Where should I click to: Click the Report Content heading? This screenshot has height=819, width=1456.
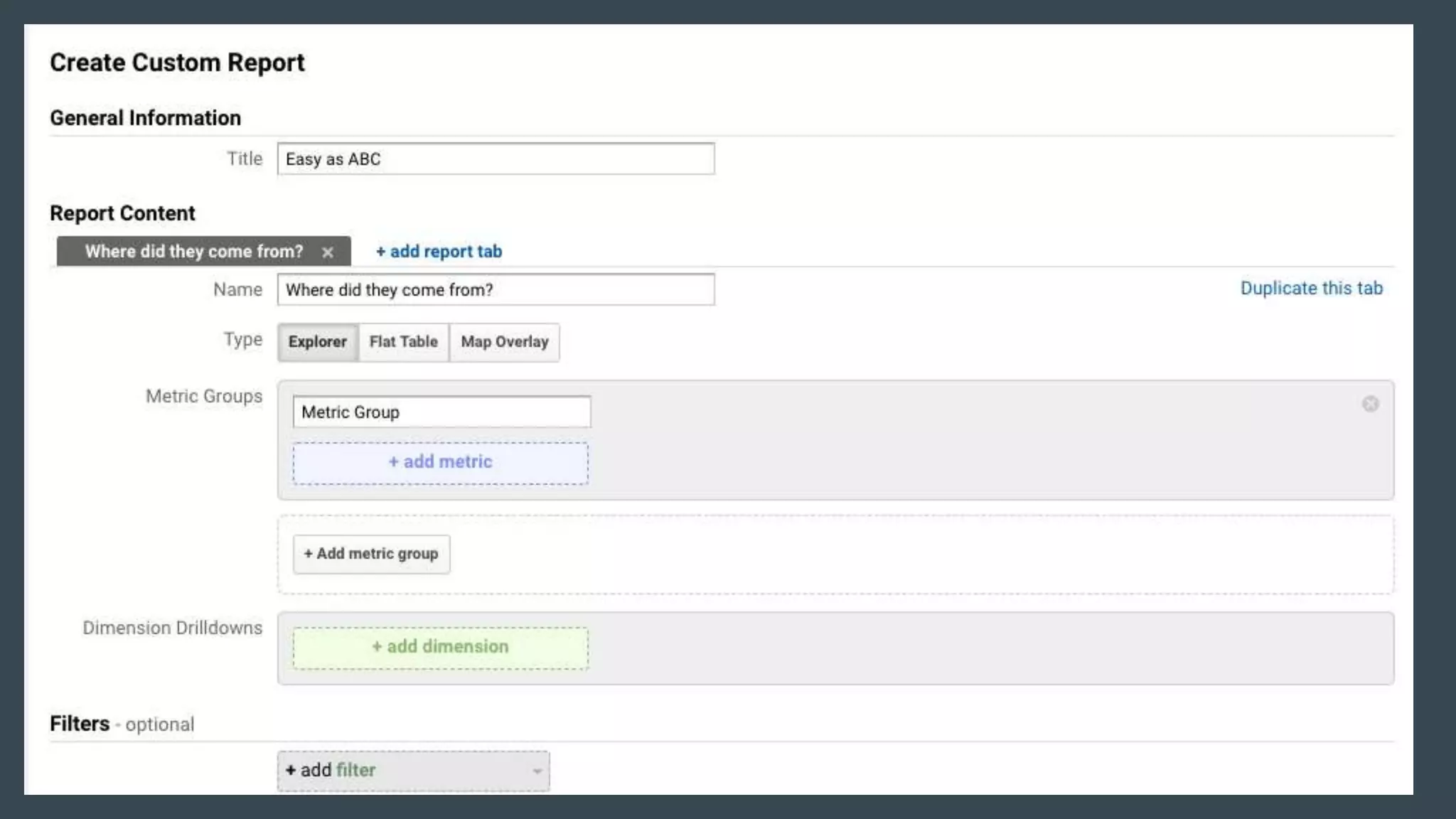[x=122, y=213]
